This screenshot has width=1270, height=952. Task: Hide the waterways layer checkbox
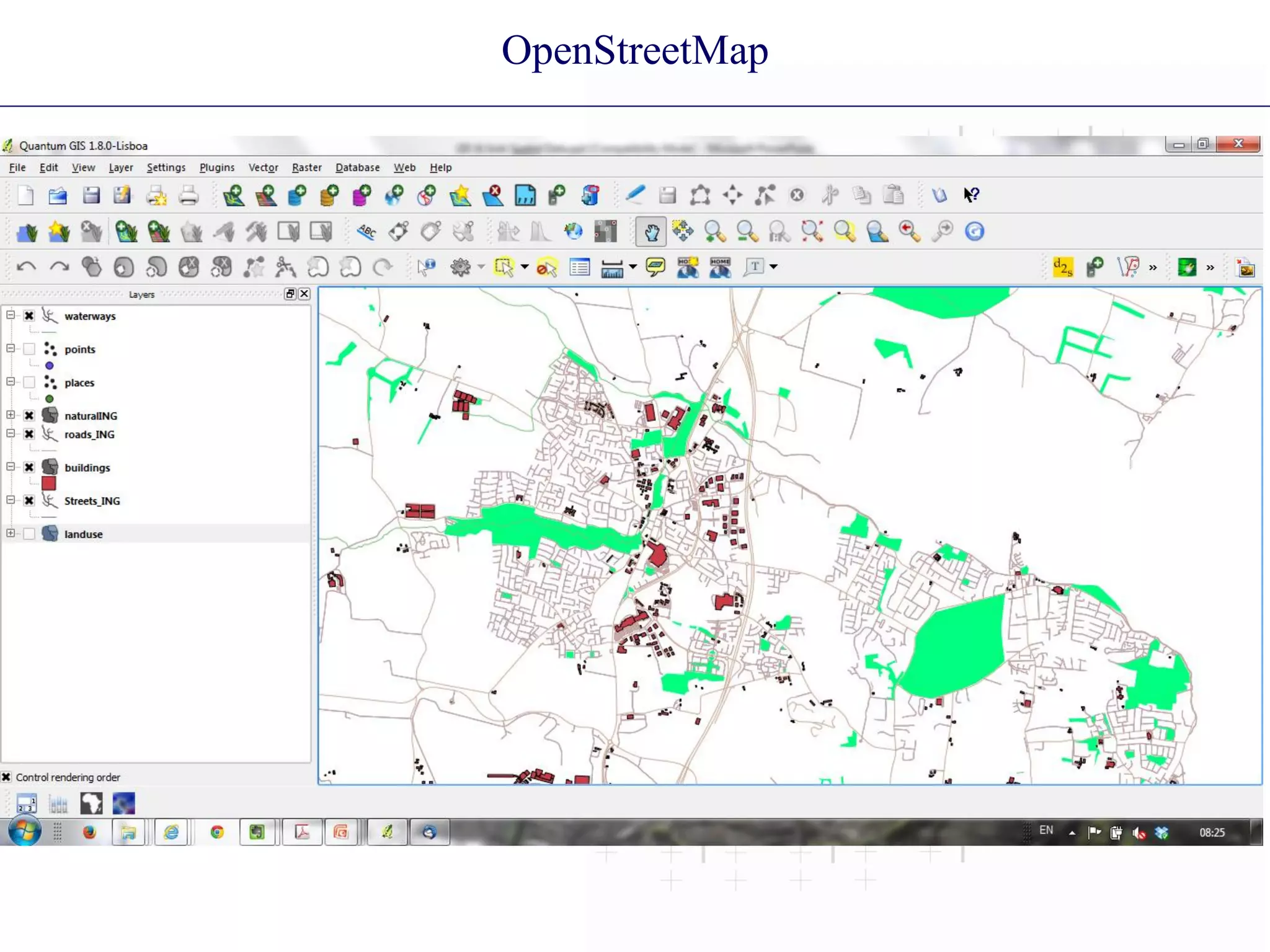click(x=29, y=315)
